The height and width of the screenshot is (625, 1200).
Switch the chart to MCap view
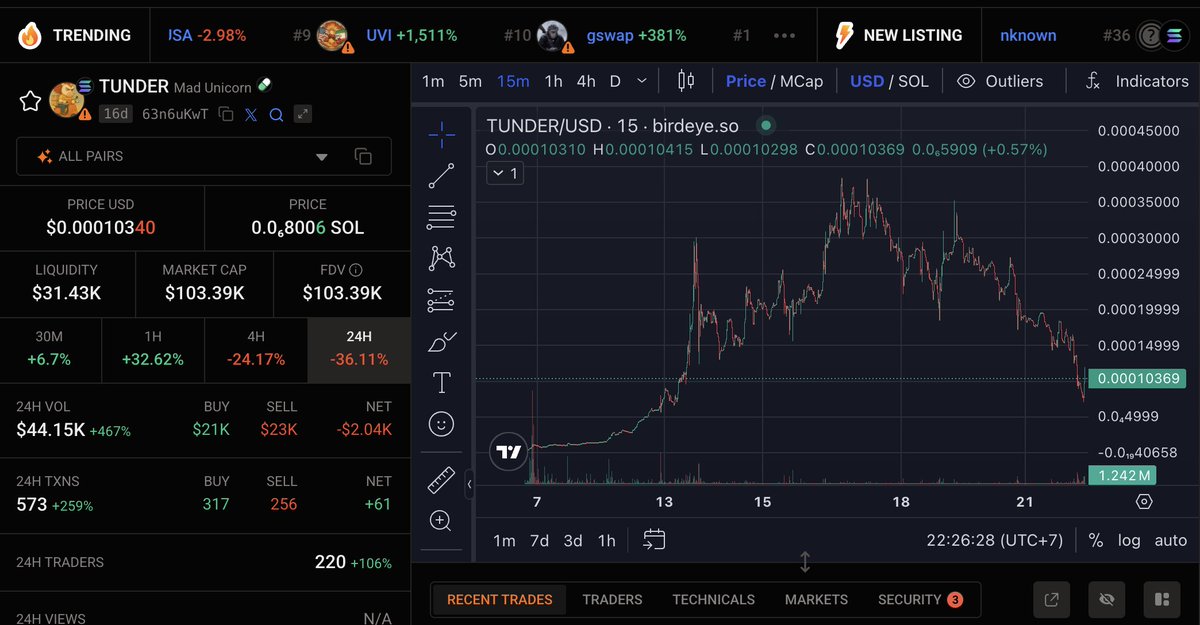(800, 81)
